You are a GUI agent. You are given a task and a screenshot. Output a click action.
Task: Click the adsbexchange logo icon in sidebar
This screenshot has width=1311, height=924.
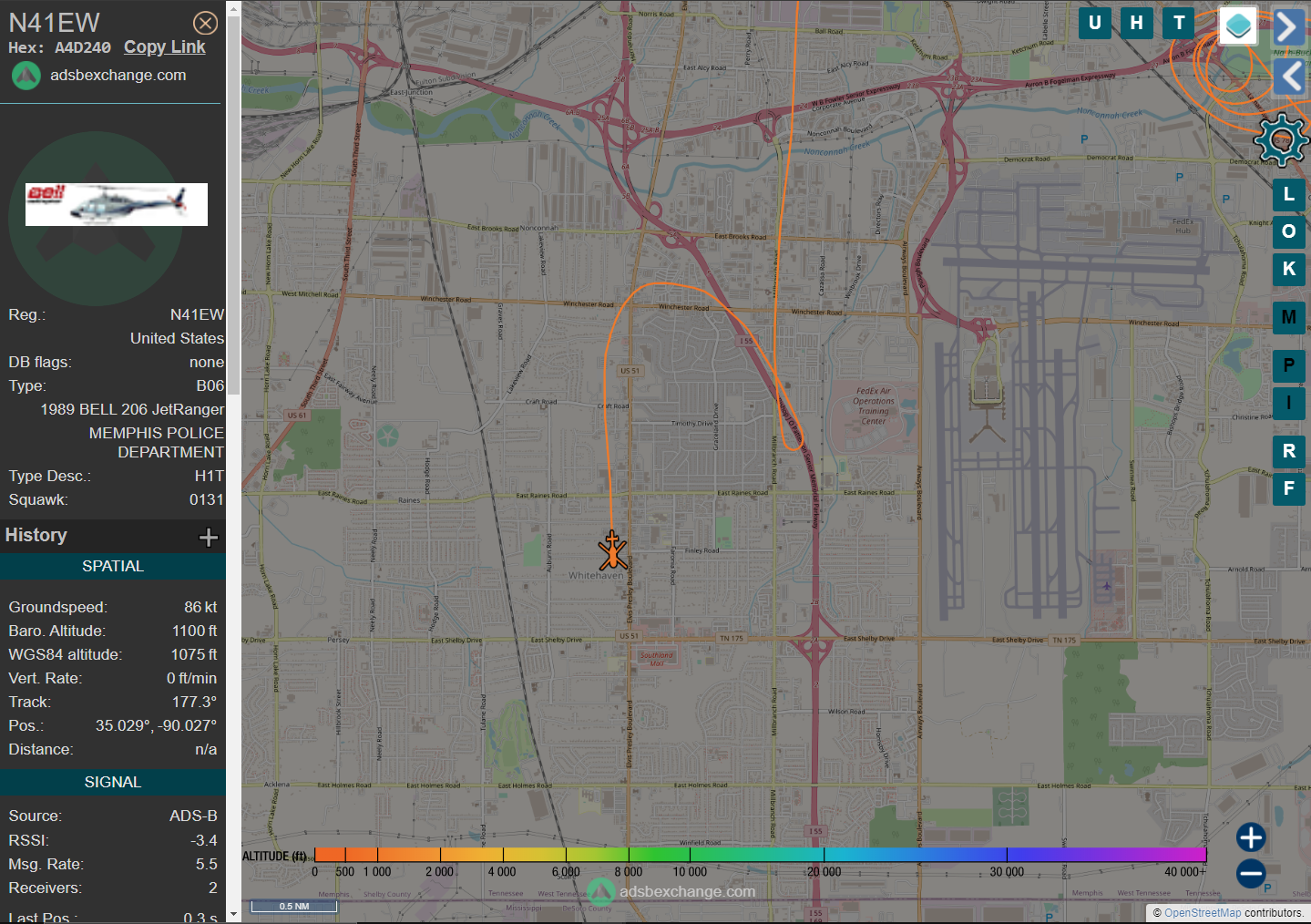(26, 76)
